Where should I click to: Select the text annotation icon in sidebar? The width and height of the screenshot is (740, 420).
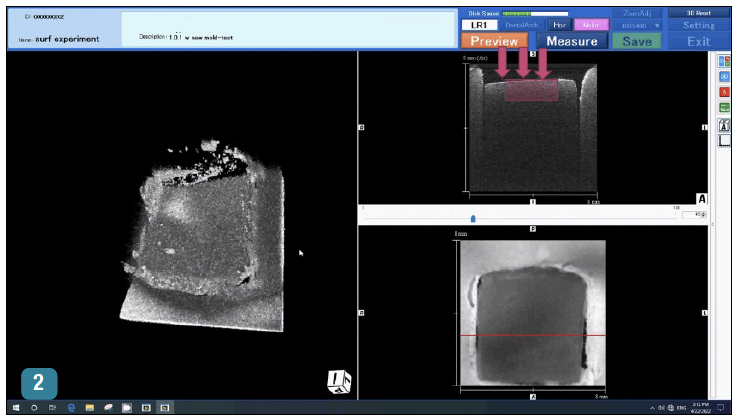tap(725, 123)
